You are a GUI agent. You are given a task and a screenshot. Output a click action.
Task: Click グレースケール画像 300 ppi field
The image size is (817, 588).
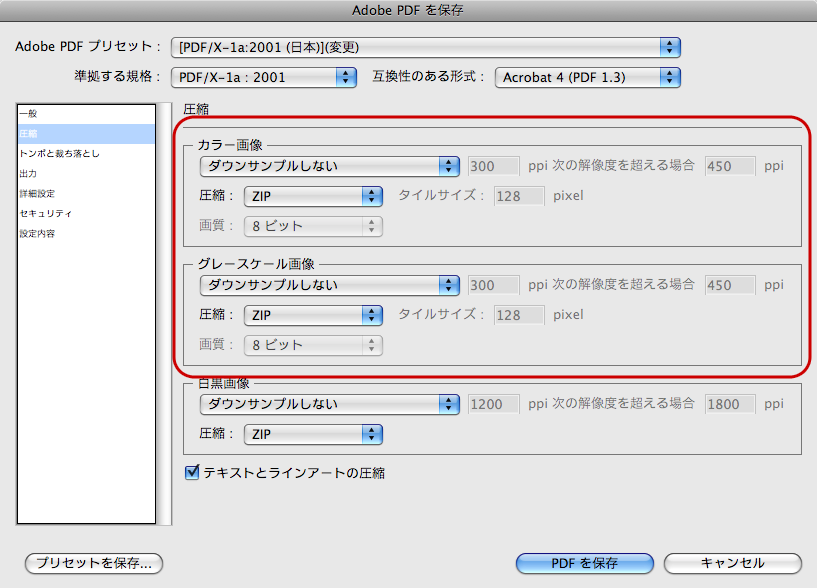tap(493, 285)
